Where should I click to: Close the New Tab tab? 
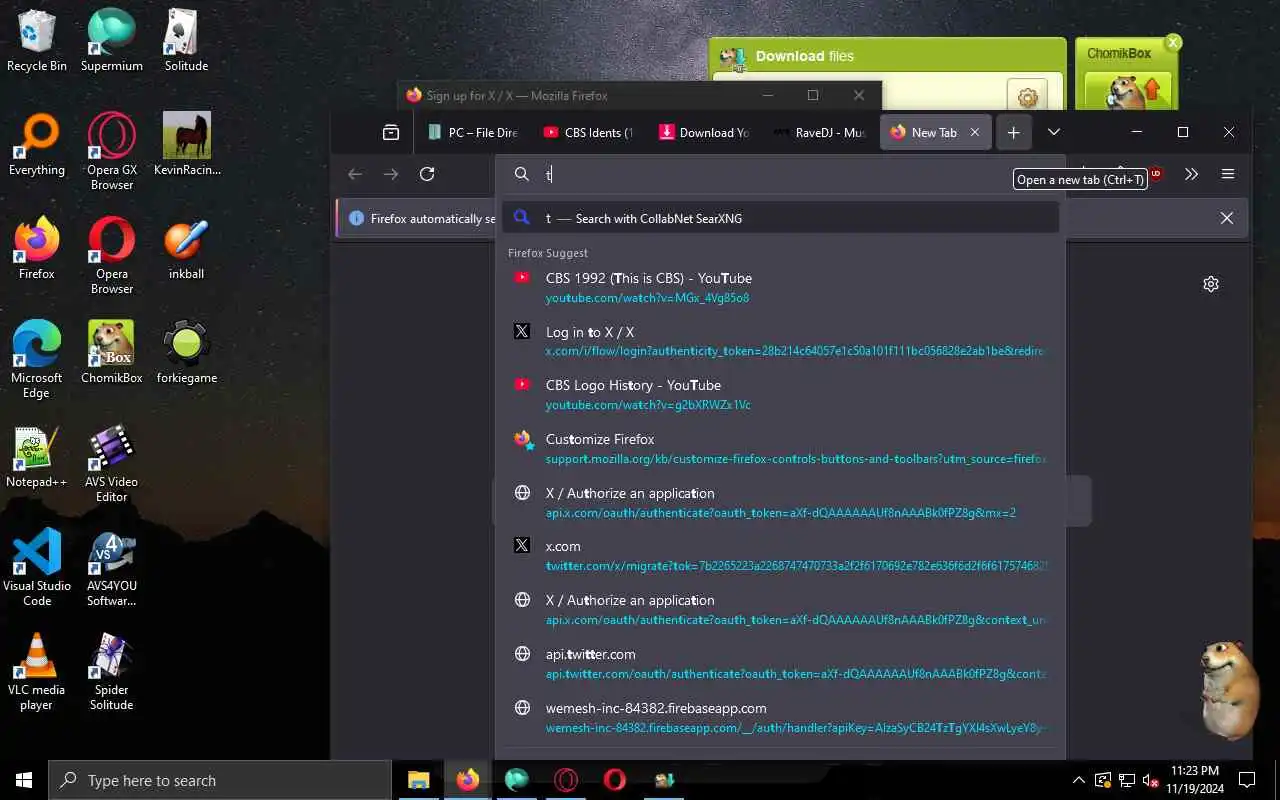click(975, 132)
